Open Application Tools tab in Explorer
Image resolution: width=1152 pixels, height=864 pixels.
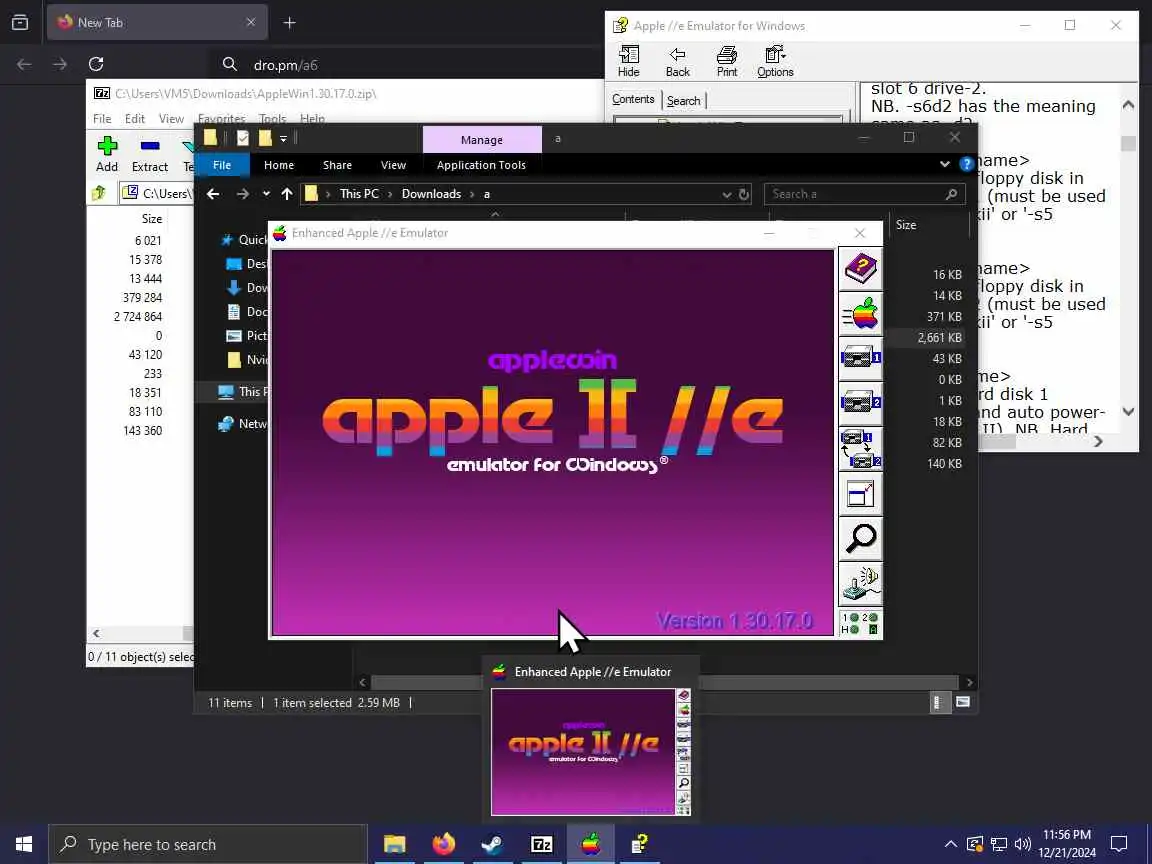click(x=481, y=165)
